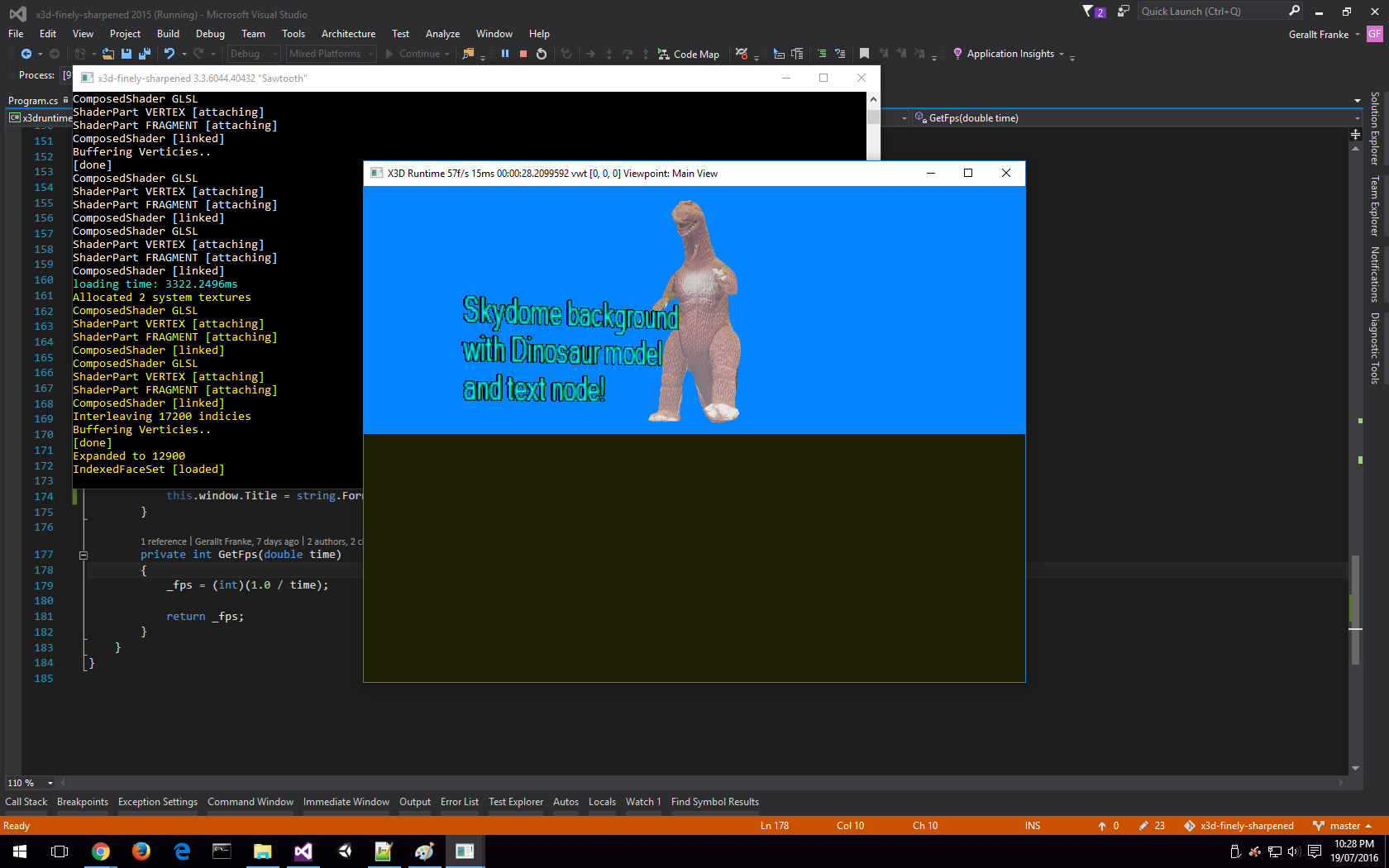
Task: Open the File menu
Action: coord(16,34)
